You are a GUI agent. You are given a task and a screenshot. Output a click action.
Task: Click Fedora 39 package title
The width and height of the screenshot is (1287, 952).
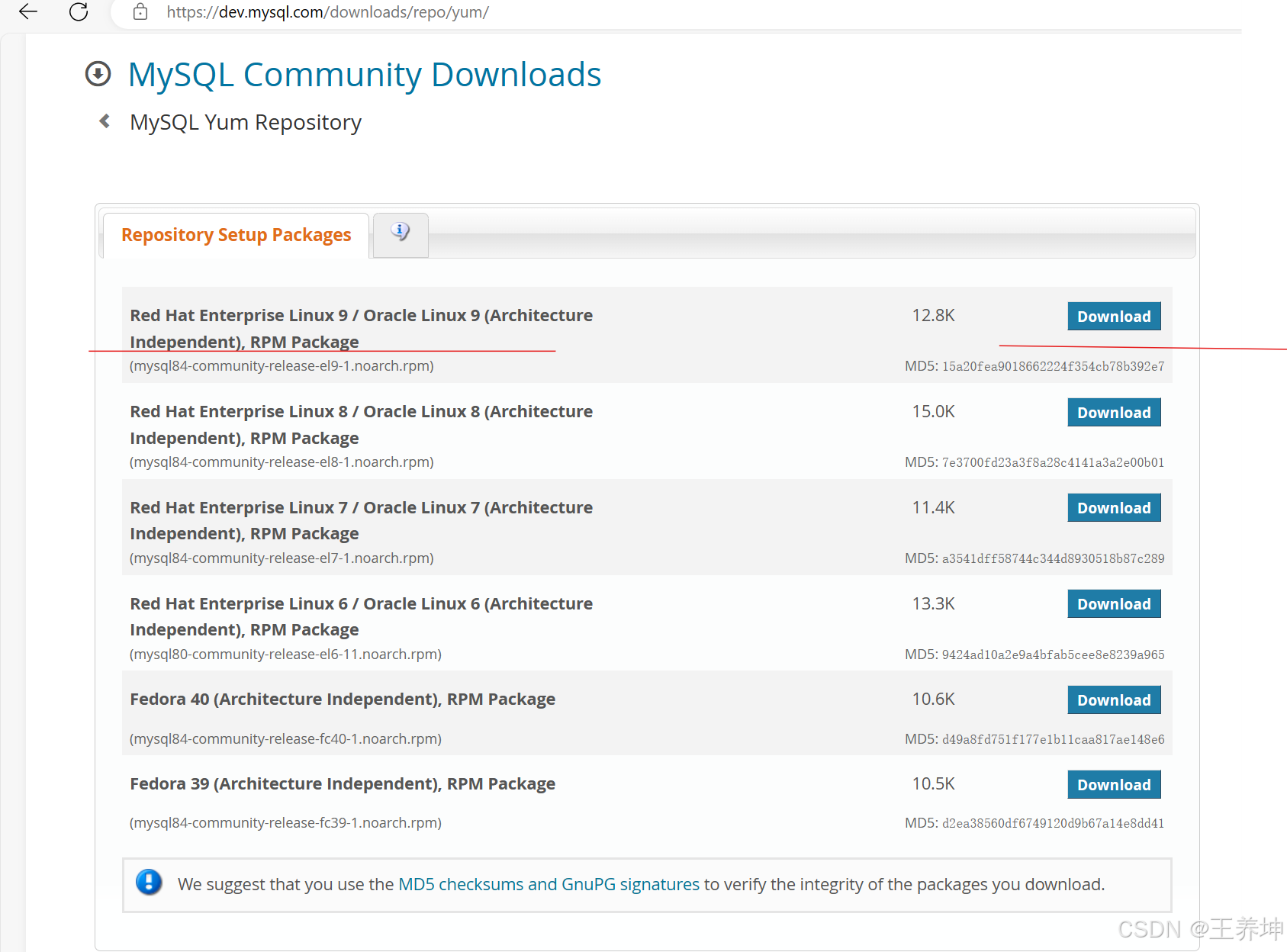(343, 784)
